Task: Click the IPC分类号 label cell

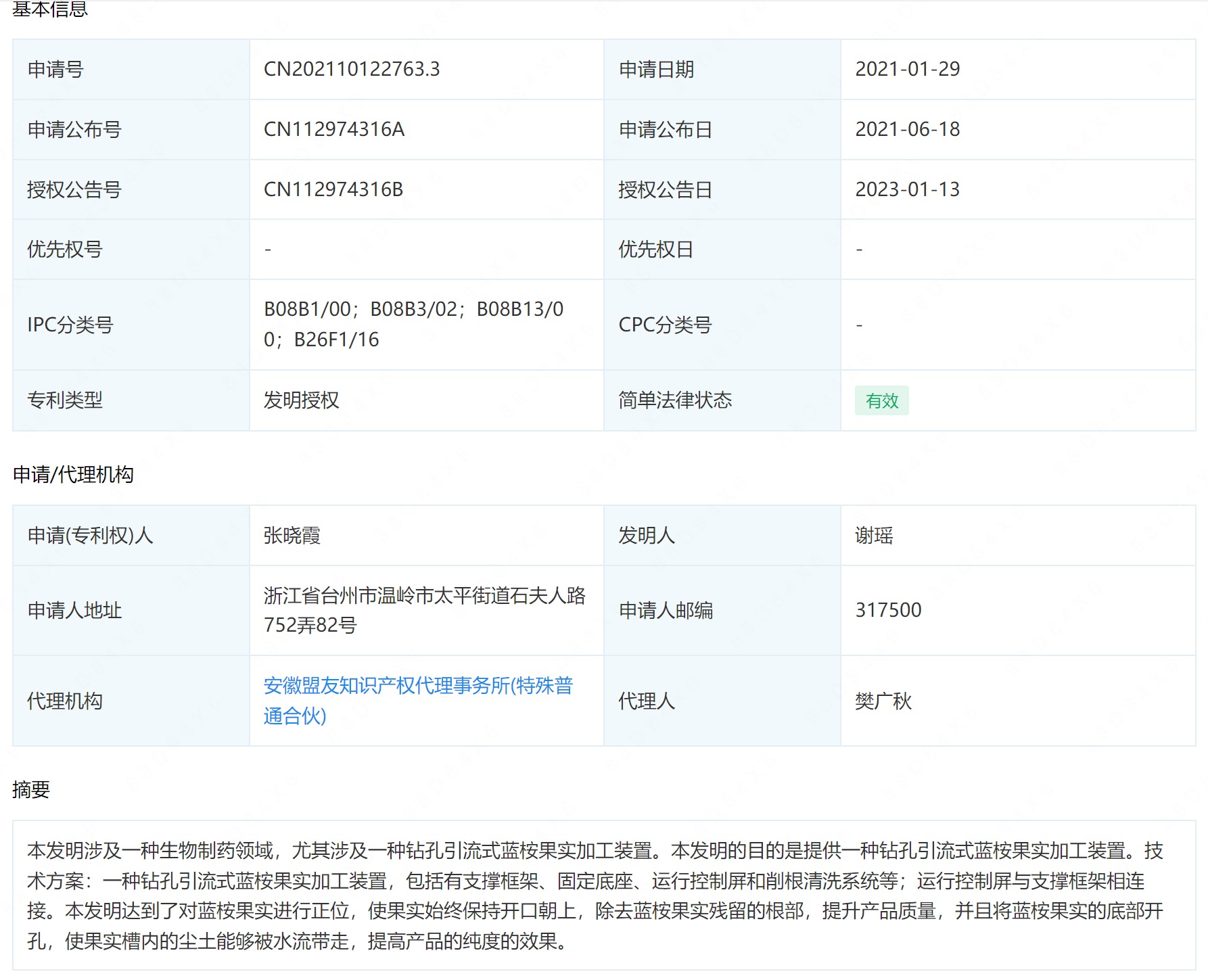Action: [x=131, y=325]
